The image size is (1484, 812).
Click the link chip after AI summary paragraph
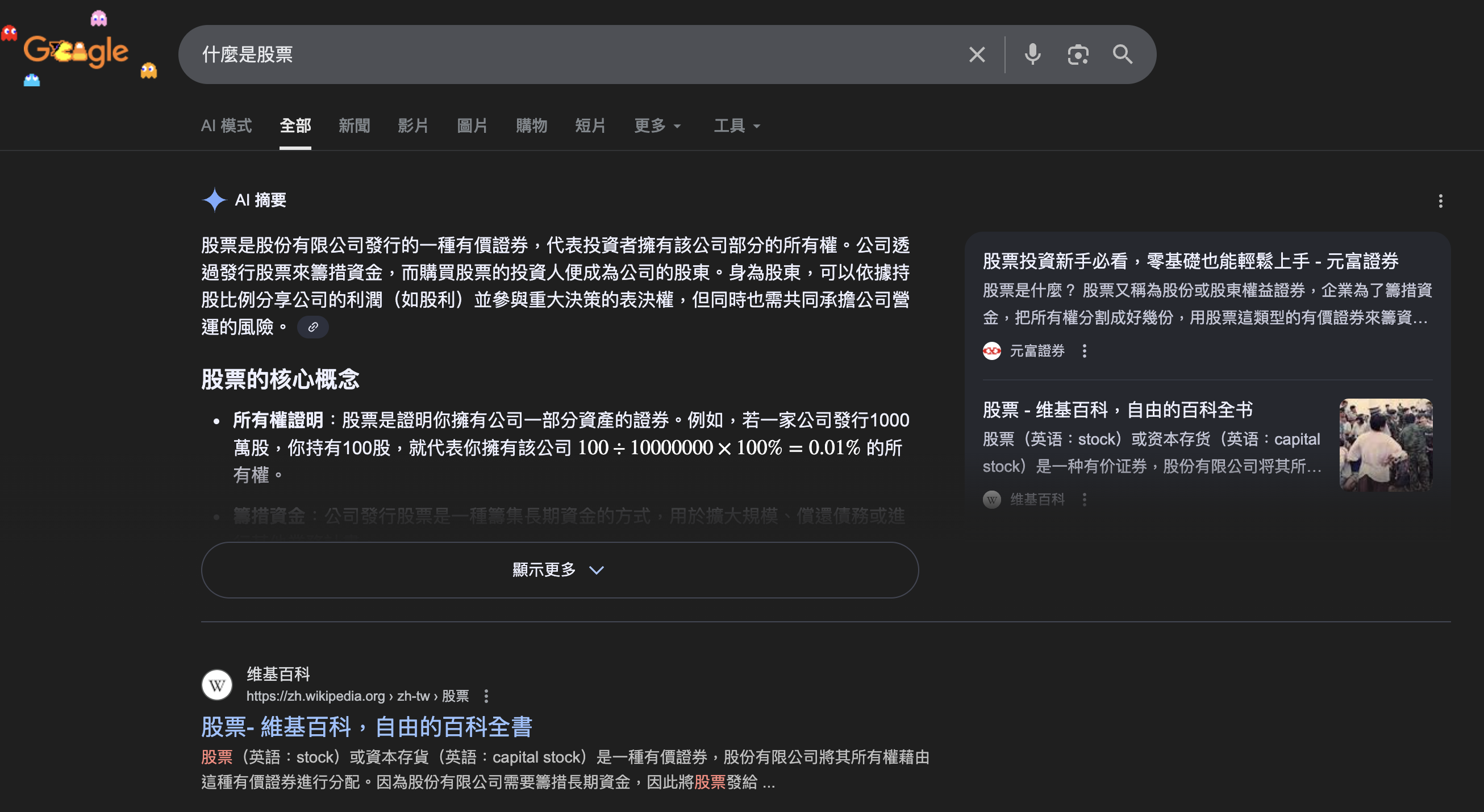pos(313,327)
